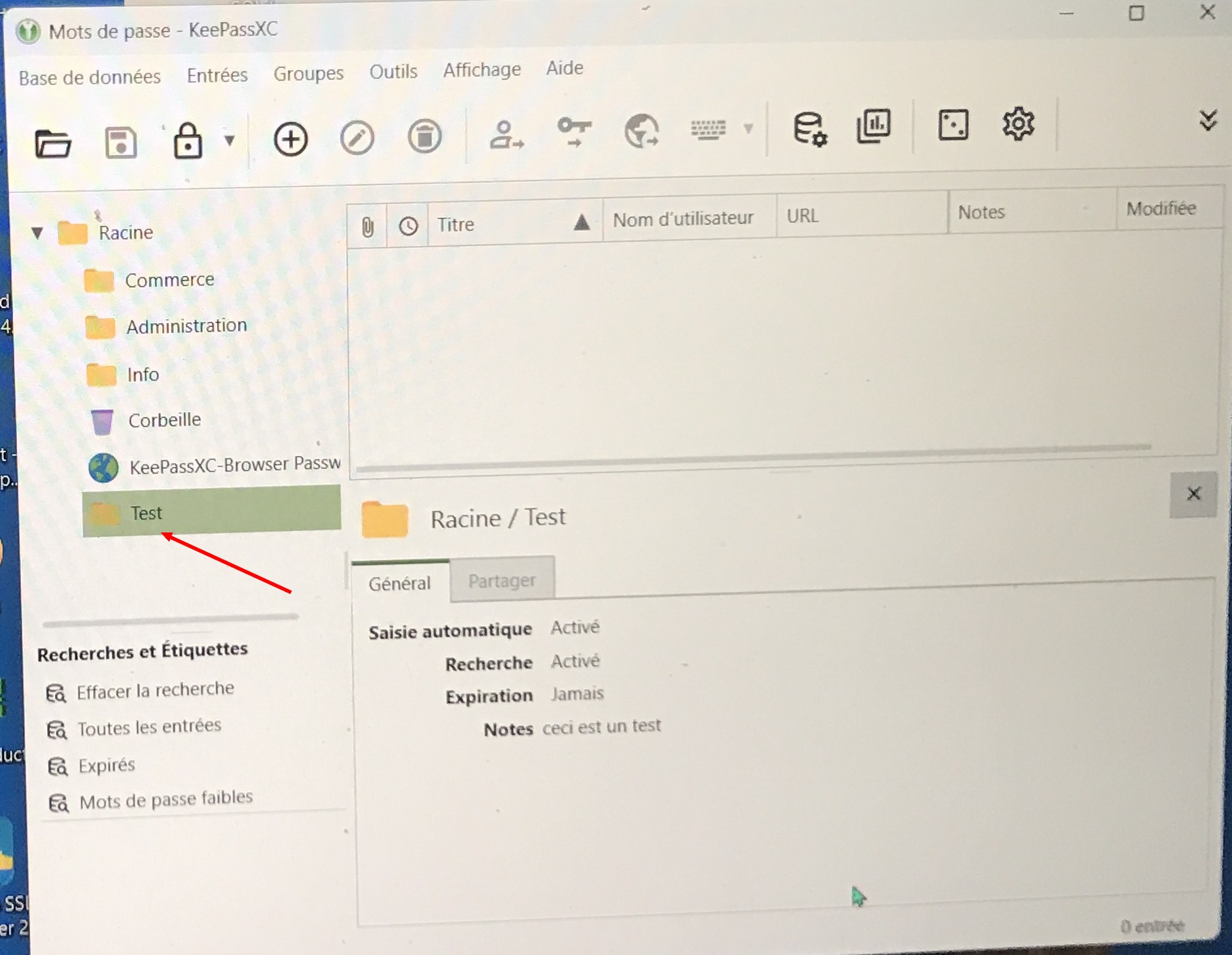
Task: Lock the database with the padlock icon
Action: point(187,141)
